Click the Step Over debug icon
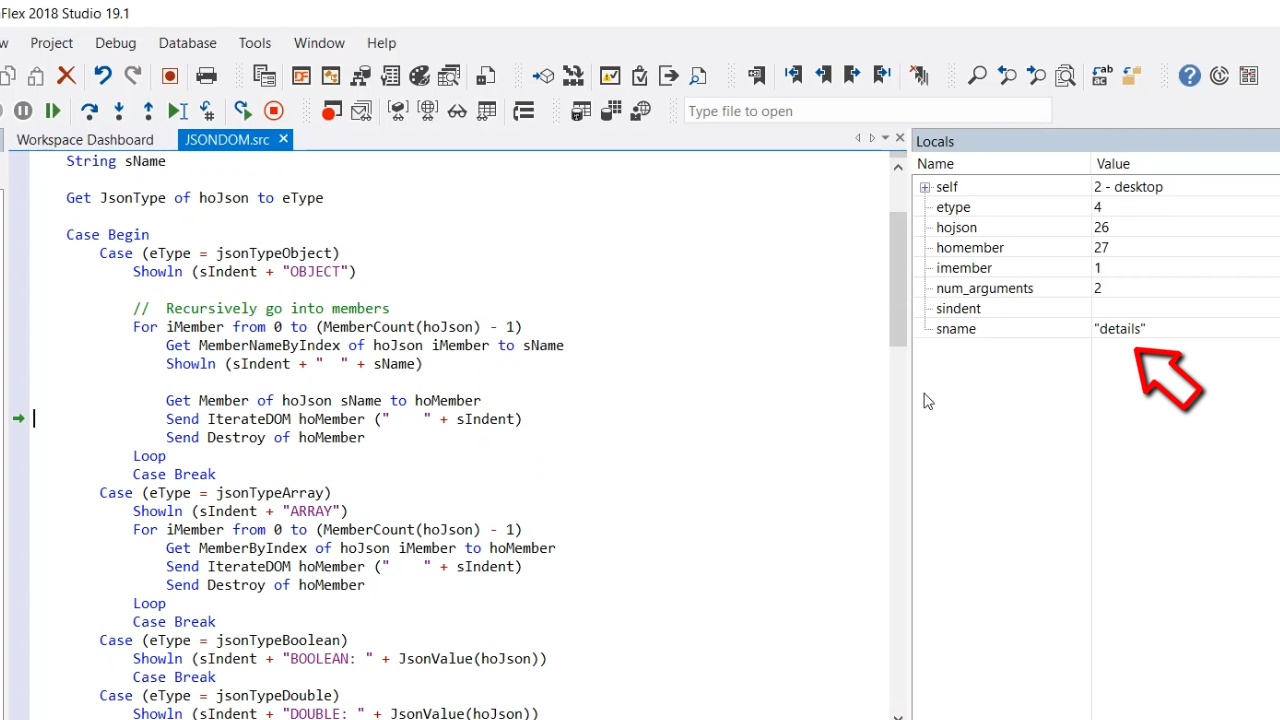 click(x=89, y=111)
